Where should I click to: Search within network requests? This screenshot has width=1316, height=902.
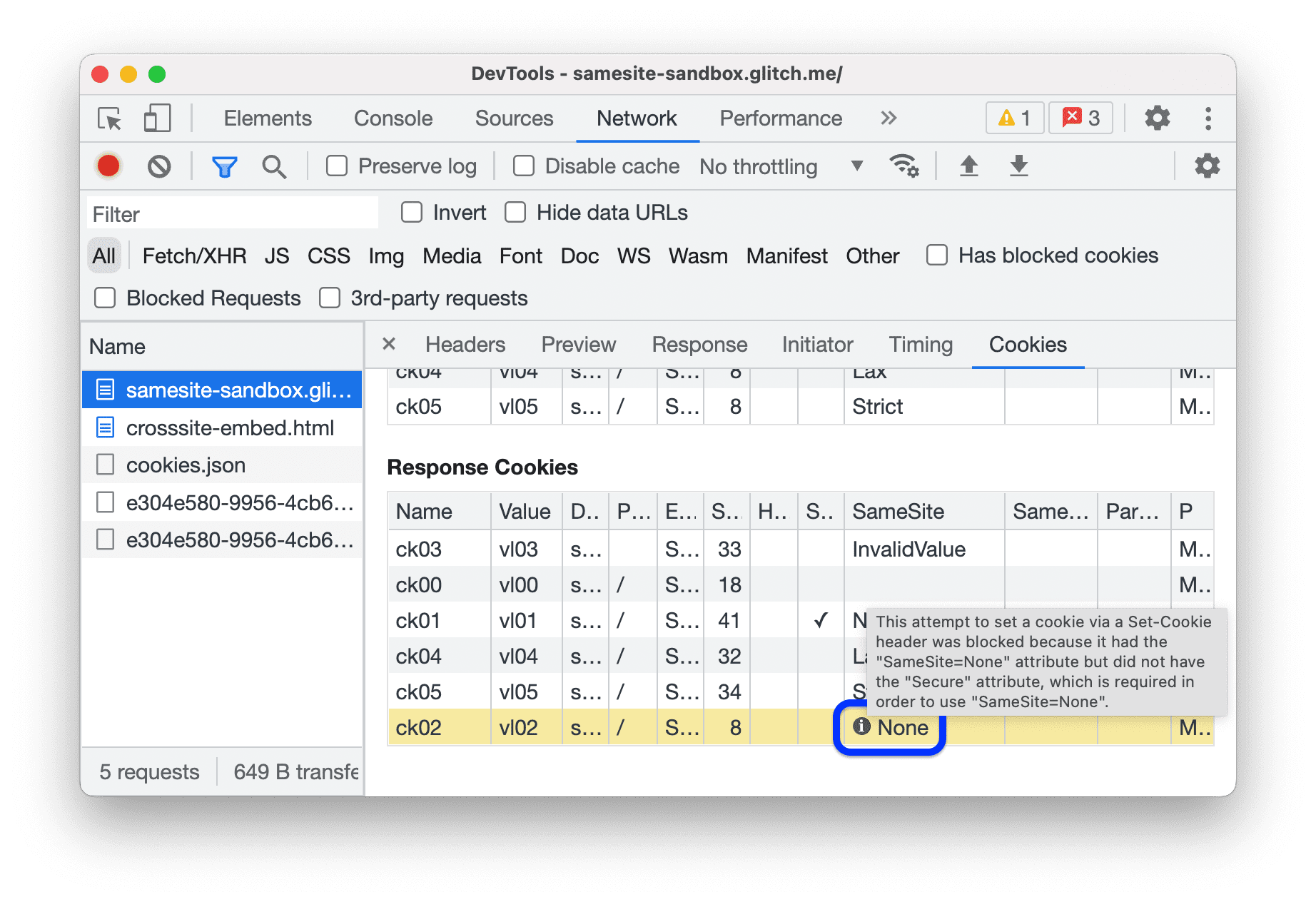[x=274, y=166]
